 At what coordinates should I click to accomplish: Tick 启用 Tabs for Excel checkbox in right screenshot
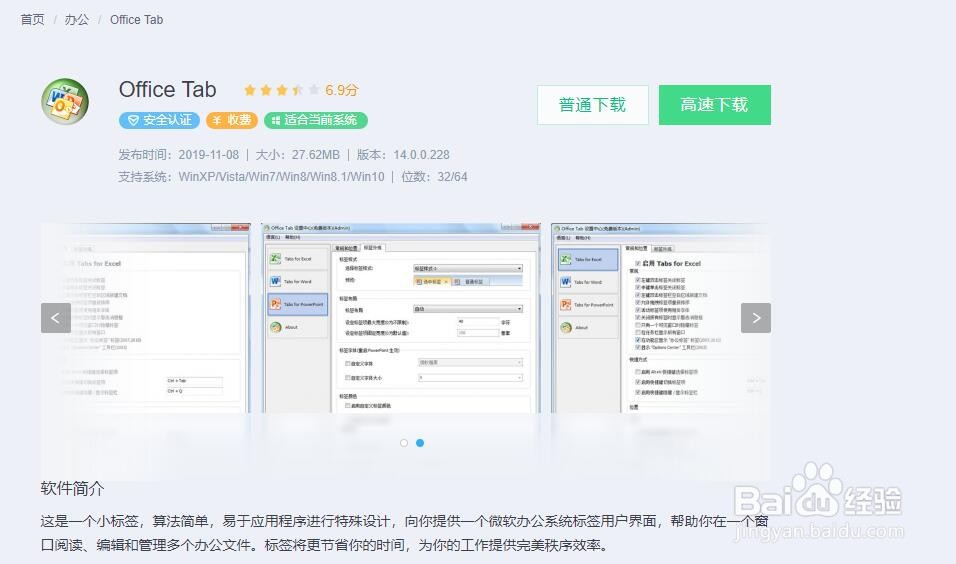(x=638, y=263)
